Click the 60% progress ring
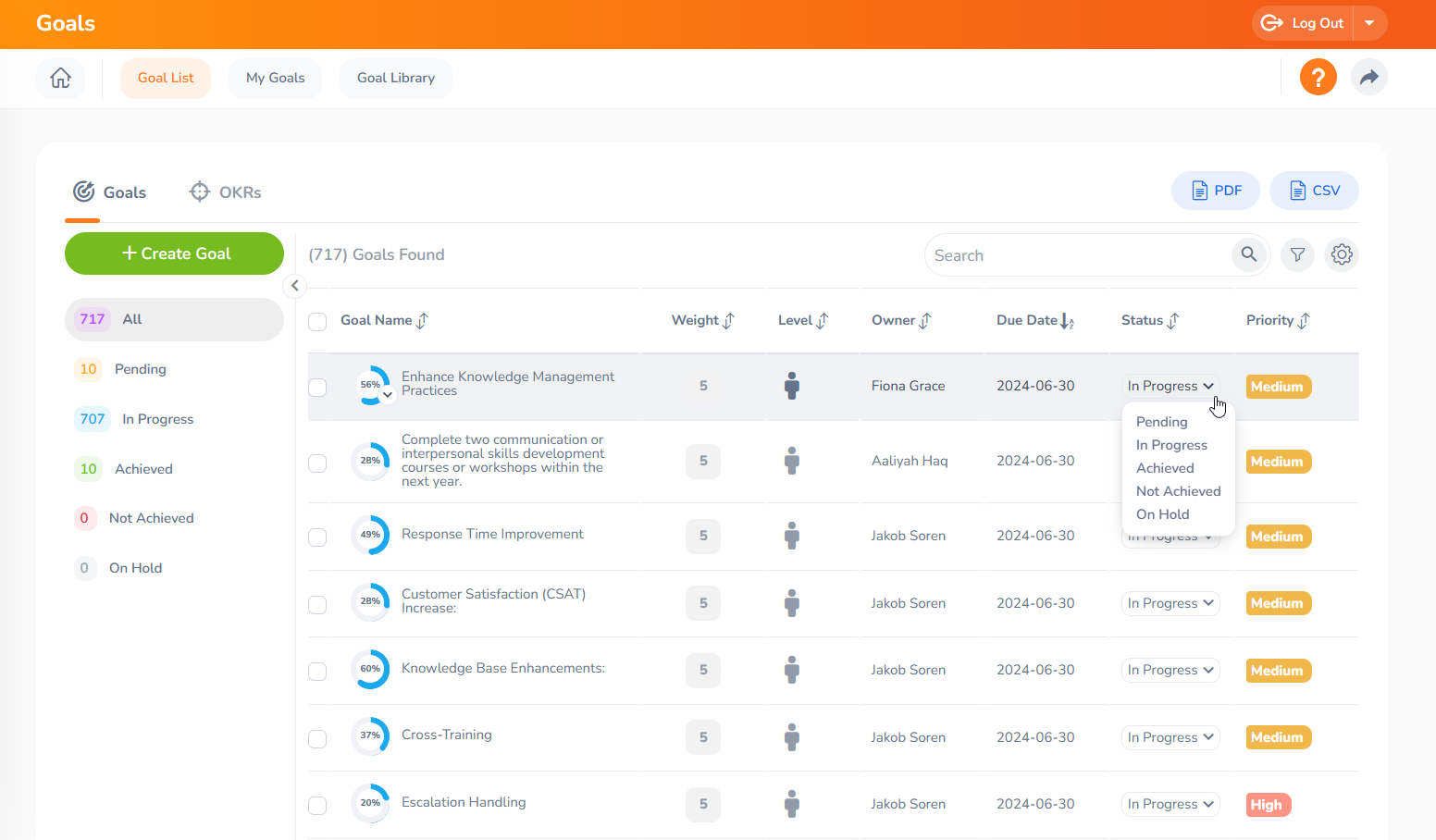 (370, 669)
